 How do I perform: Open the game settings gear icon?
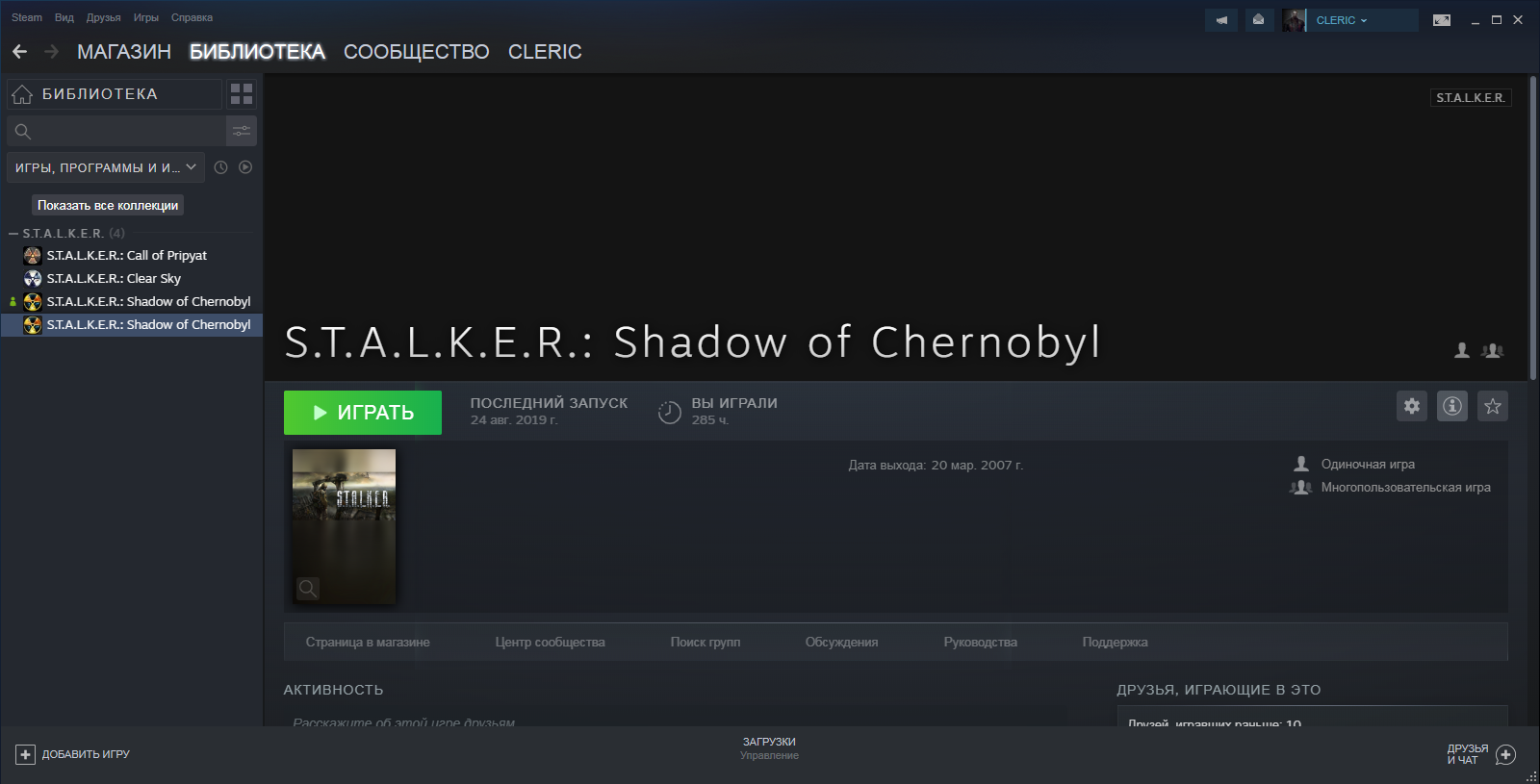[x=1411, y=406]
